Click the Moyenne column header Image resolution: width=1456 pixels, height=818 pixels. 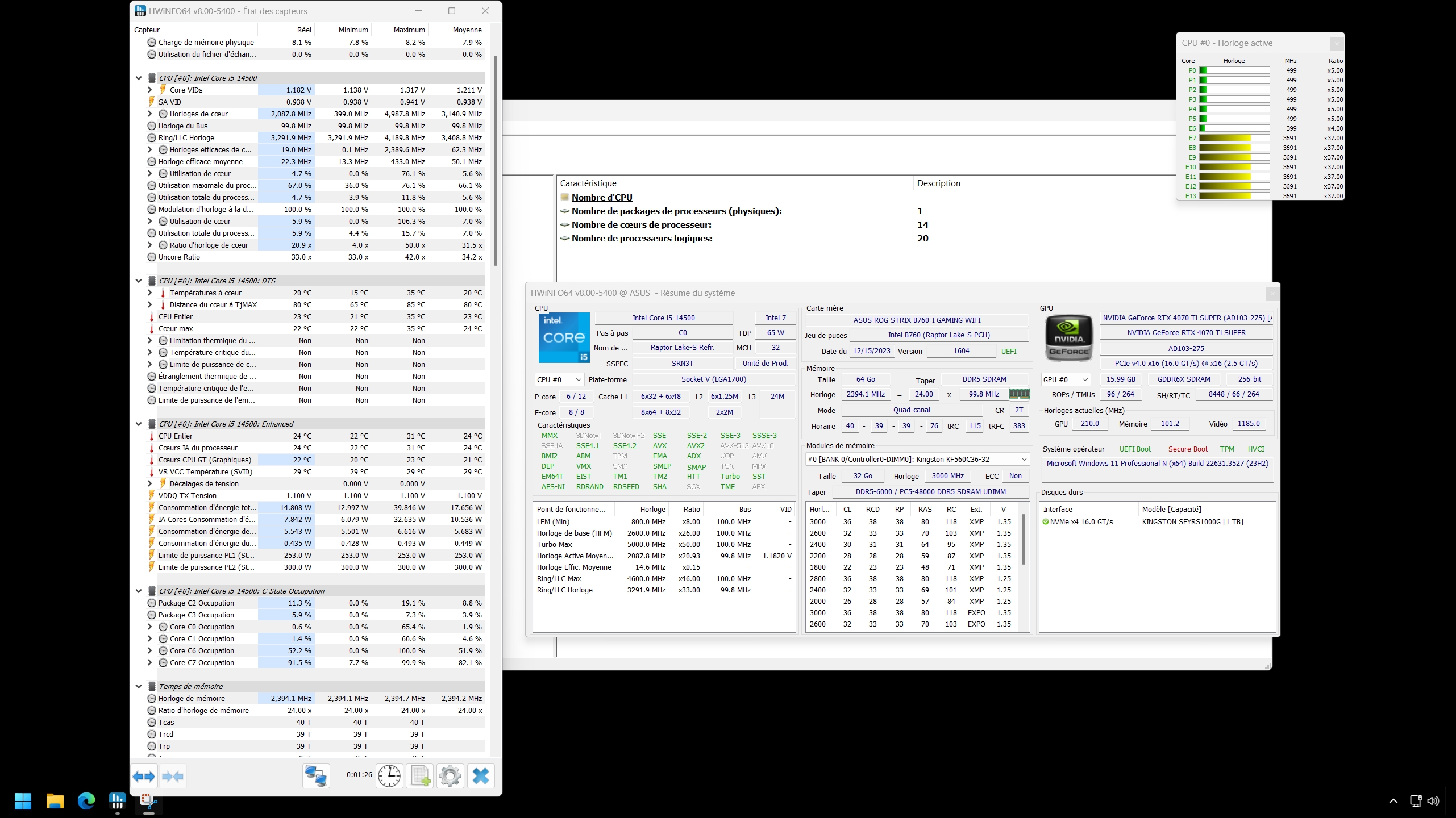tap(467, 30)
